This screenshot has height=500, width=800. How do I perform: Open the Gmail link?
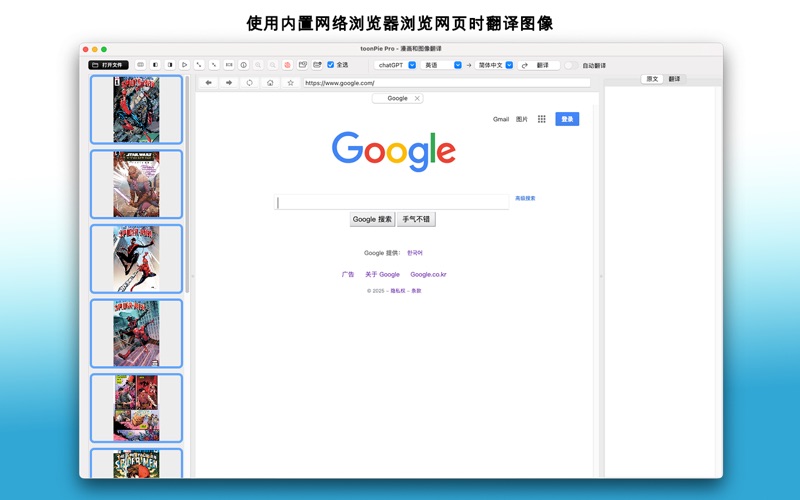[x=501, y=119]
